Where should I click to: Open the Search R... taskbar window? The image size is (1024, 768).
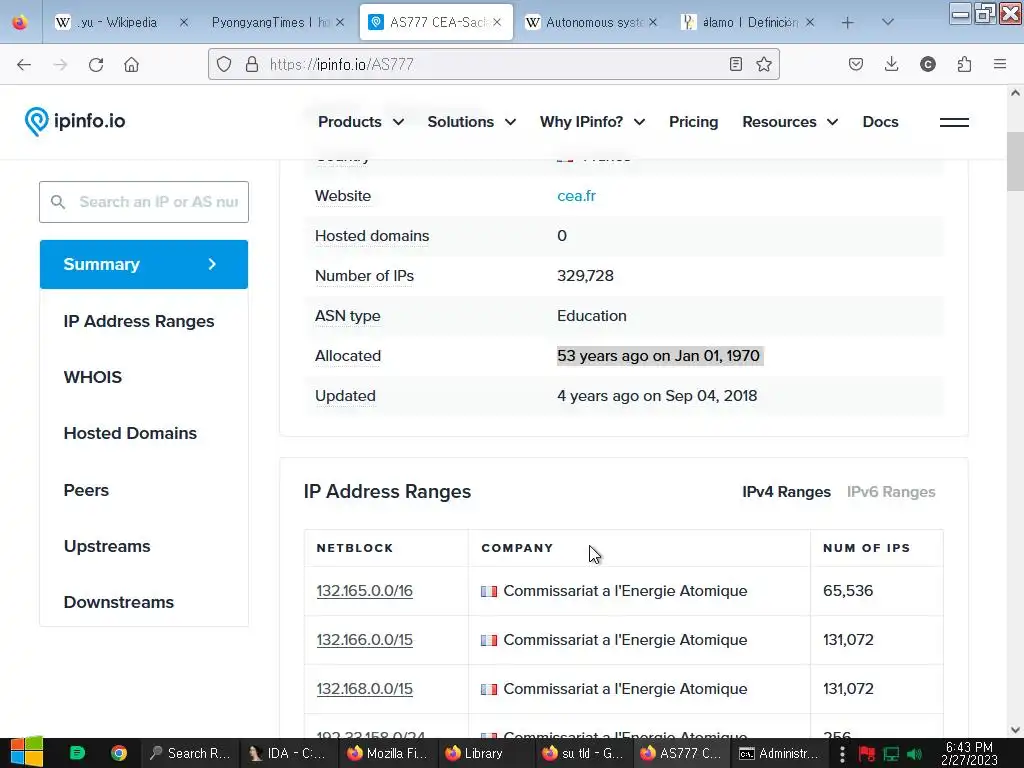coord(191,754)
